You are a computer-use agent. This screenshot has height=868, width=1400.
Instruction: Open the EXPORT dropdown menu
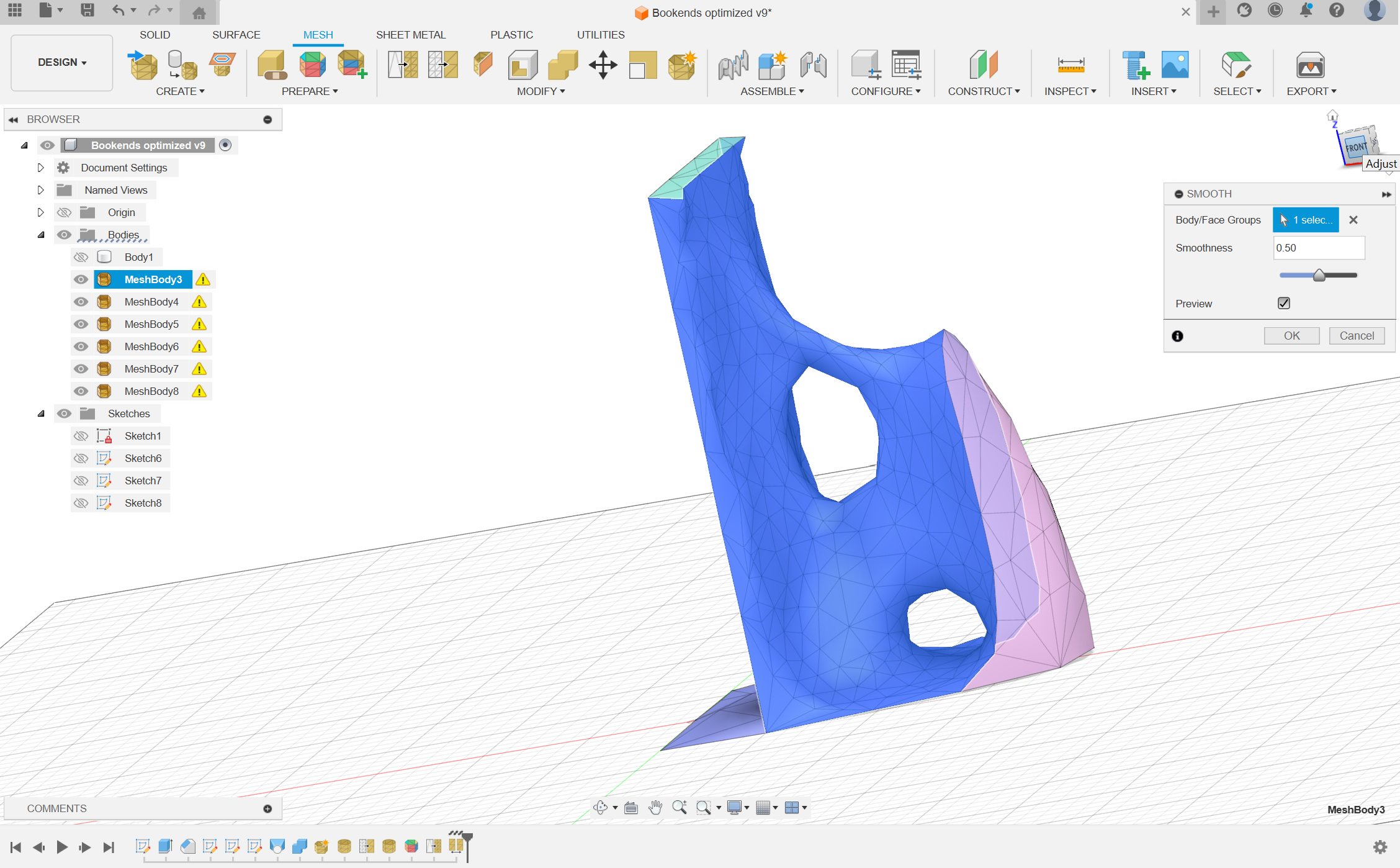1311,91
